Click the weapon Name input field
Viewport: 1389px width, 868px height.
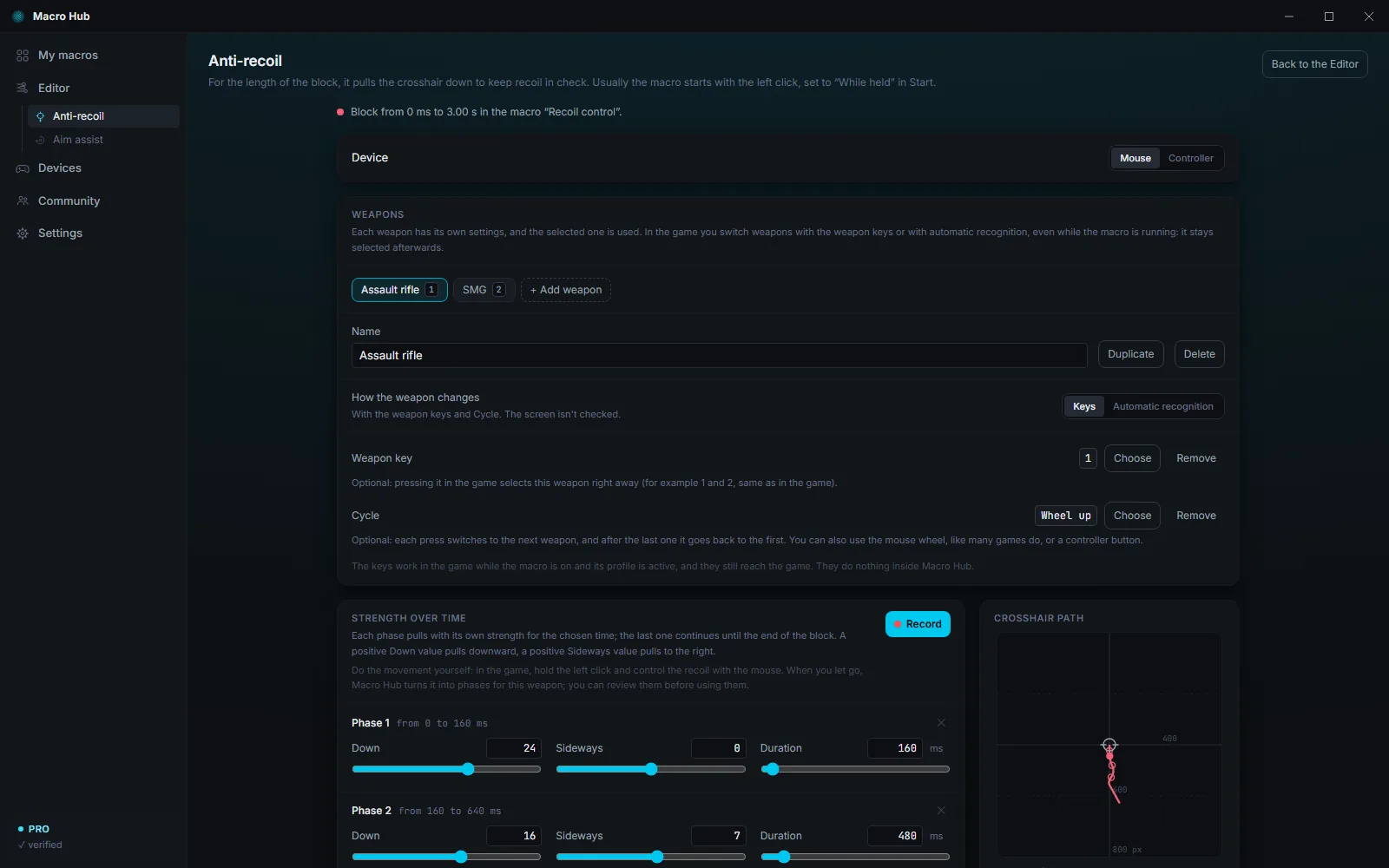click(x=719, y=355)
